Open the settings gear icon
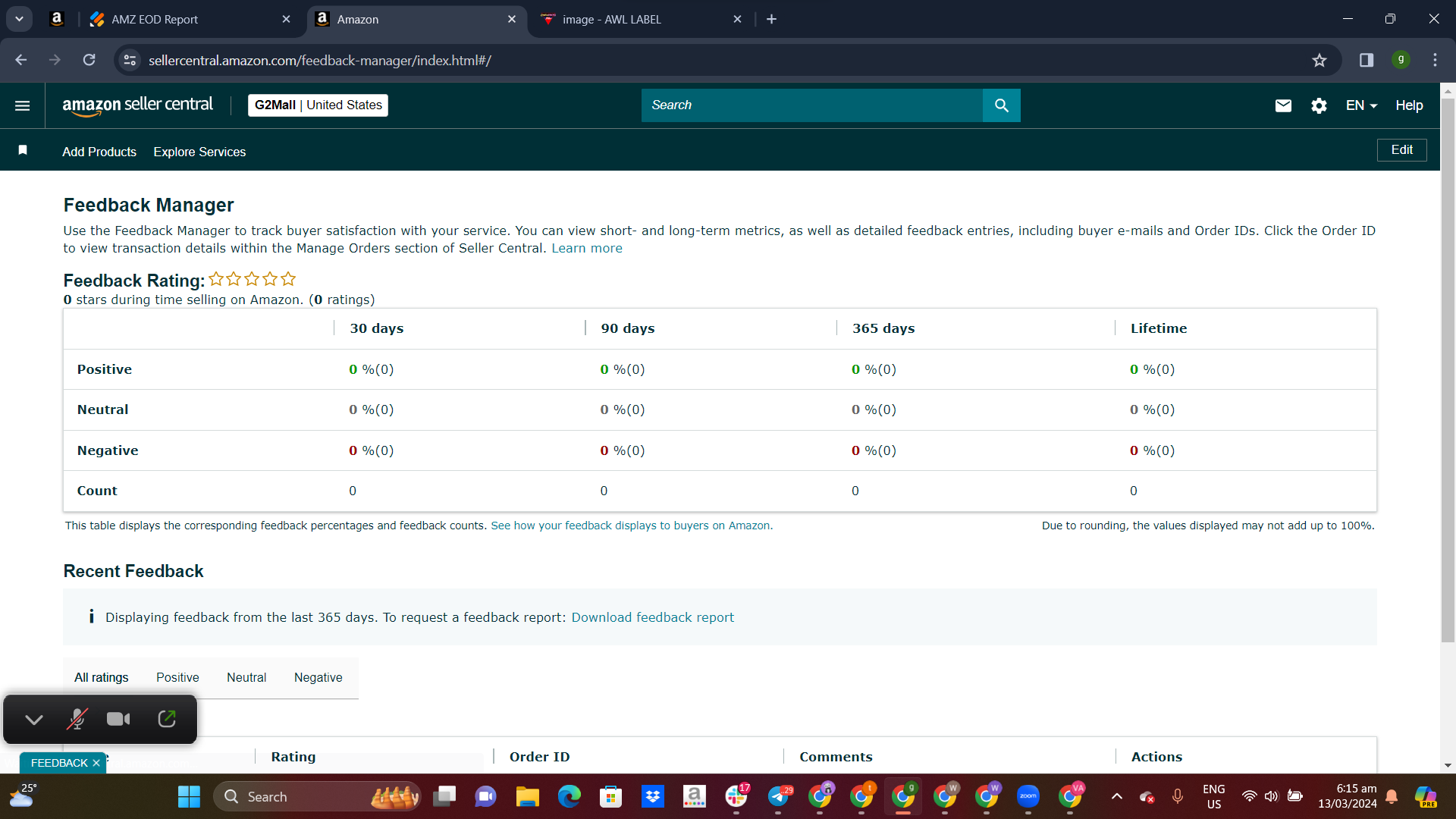 (x=1319, y=105)
